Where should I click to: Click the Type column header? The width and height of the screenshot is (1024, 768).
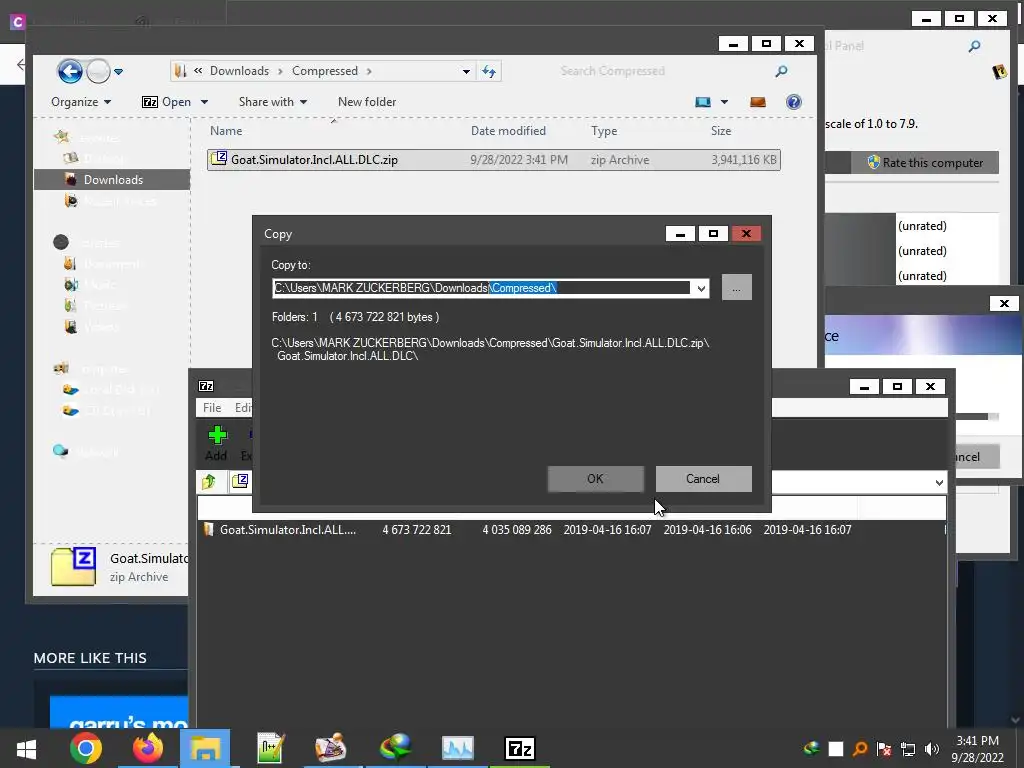pos(604,131)
